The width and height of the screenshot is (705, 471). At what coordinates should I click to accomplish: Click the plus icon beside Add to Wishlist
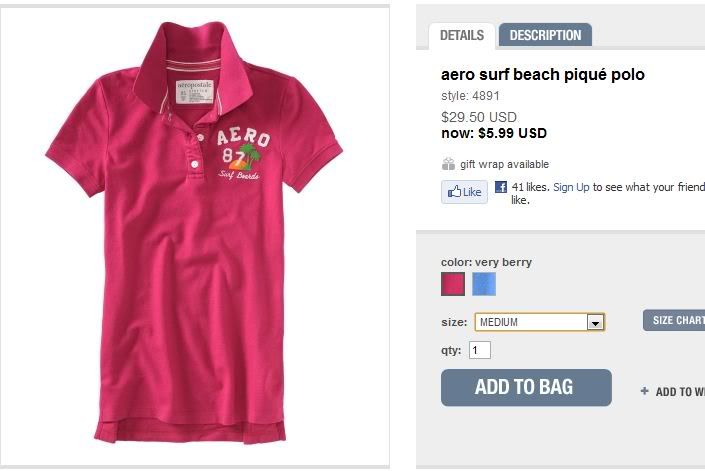[x=645, y=391]
